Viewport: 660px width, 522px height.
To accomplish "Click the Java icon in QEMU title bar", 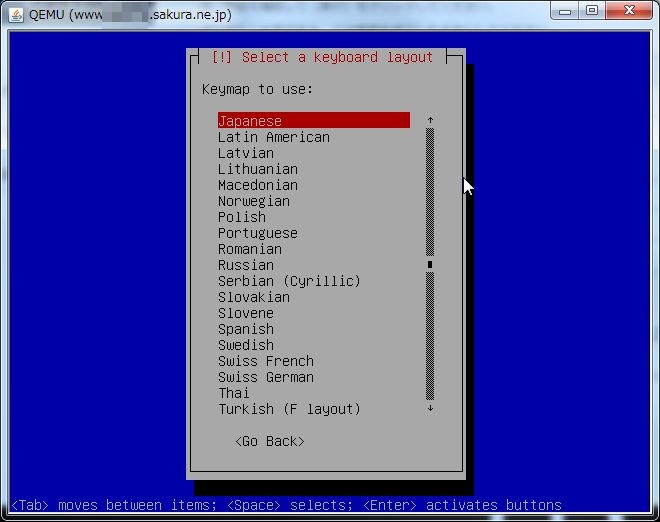I will click(16, 15).
